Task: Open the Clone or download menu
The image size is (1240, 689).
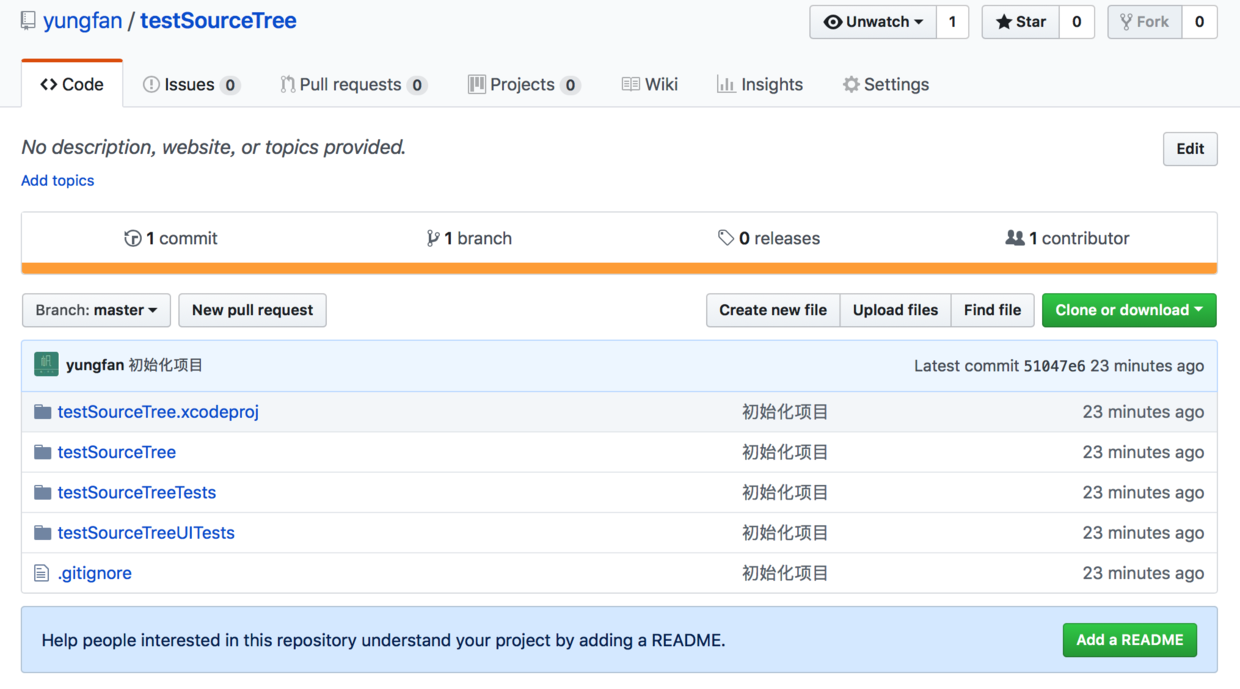Action: 1129,310
